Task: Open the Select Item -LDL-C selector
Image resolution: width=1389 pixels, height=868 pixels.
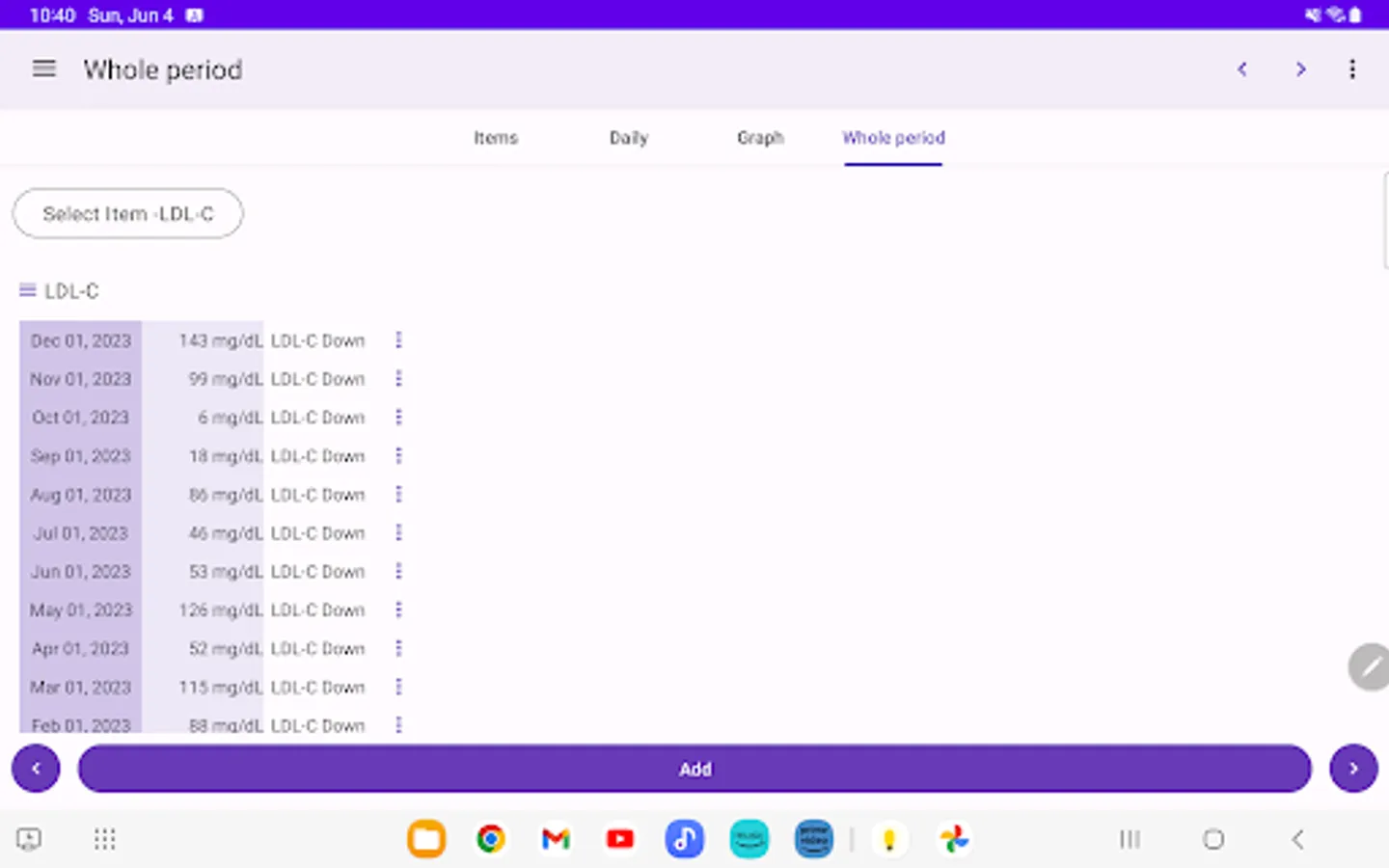Action: click(x=127, y=213)
